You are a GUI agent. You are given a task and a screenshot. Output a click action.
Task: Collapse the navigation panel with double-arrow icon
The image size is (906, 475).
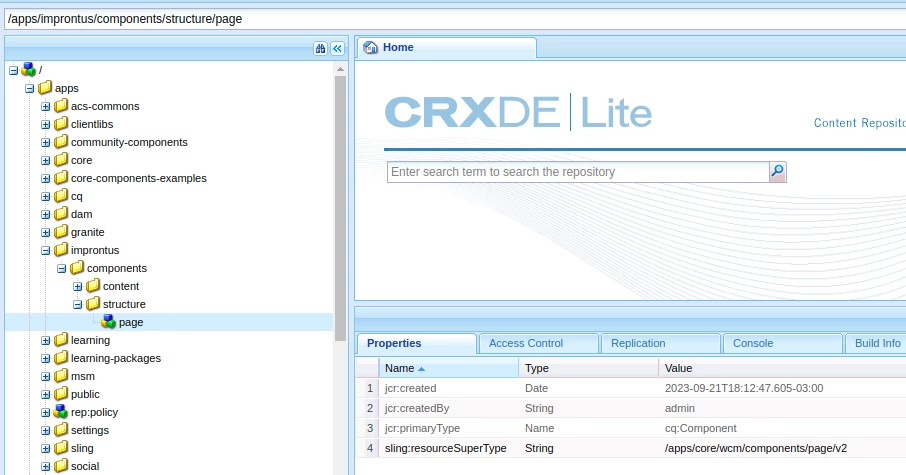tap(337, 49)
